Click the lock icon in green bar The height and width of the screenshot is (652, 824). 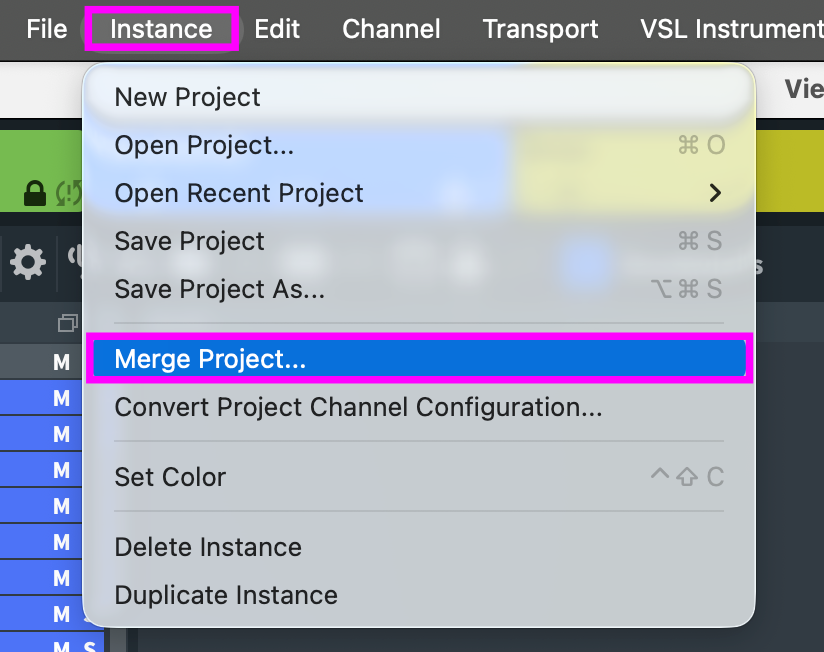pyautogui.click(x=35, y=193)
